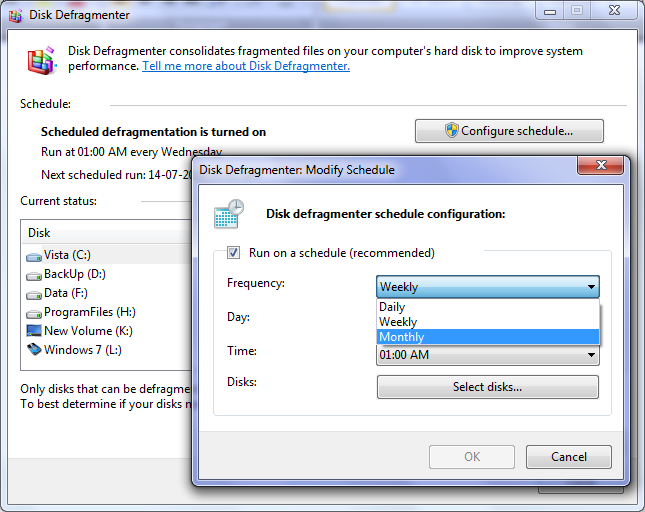The image size is (645, 512).
Task: Open the Time dropdown showing 01:00 AM
Action: tap(590, 355)
